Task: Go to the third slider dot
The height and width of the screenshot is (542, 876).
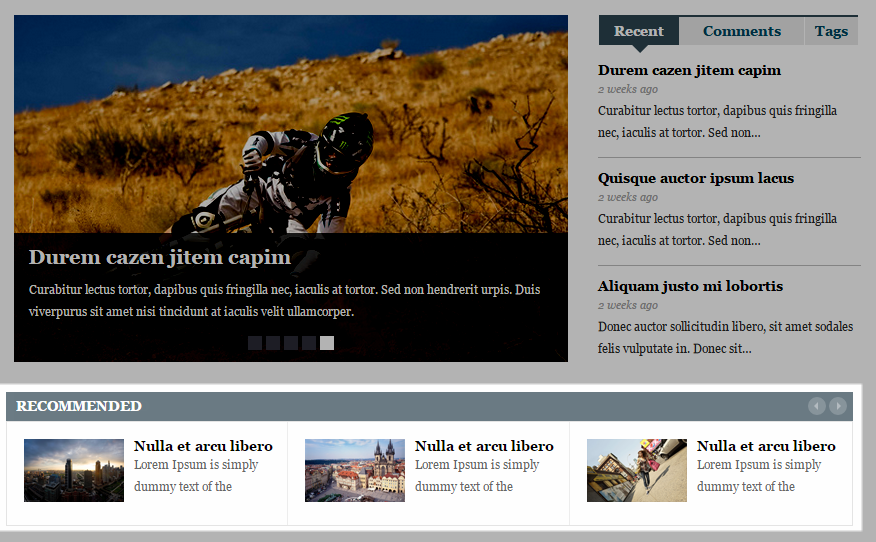Action: click(291, 343)
